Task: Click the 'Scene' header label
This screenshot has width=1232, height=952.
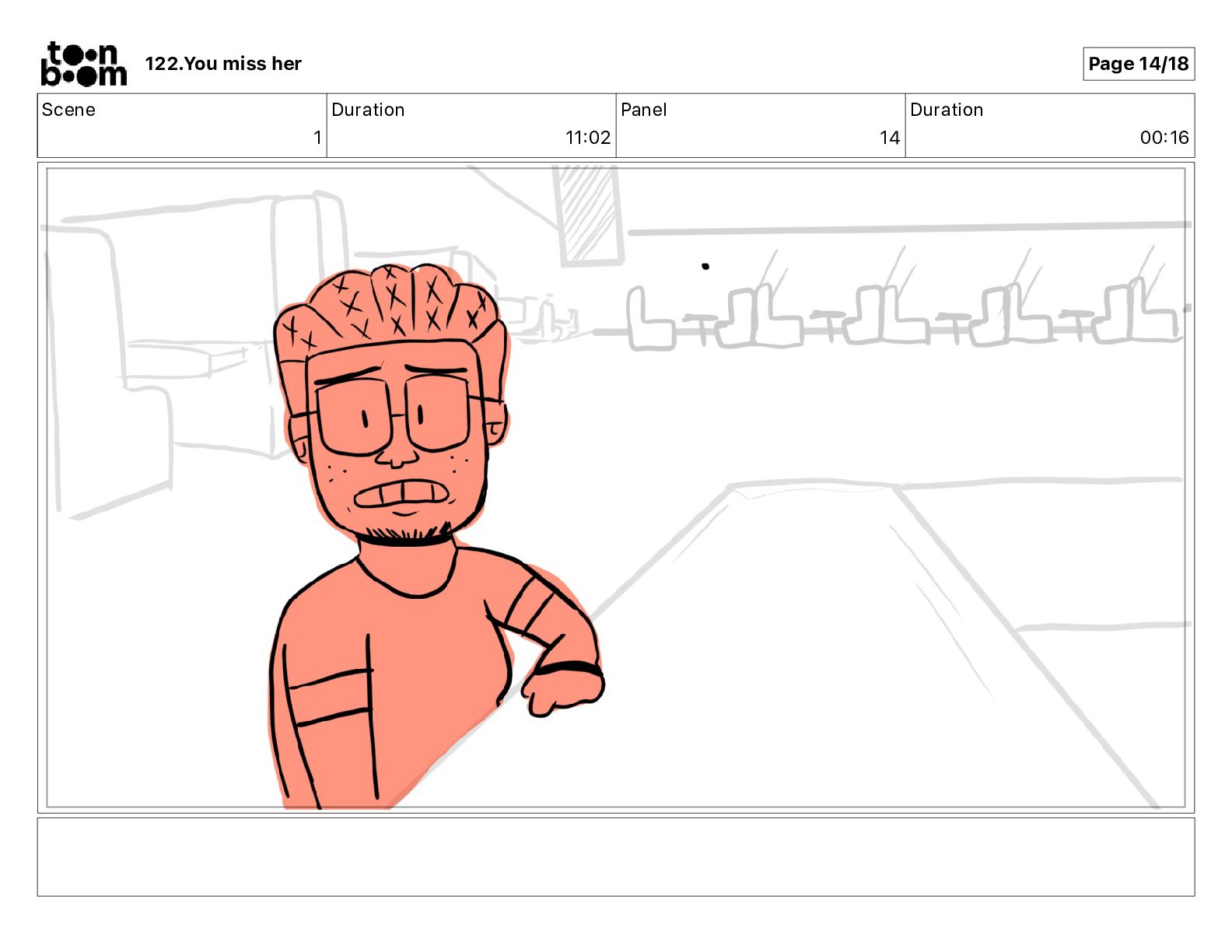Action: [x=68, y=110]
